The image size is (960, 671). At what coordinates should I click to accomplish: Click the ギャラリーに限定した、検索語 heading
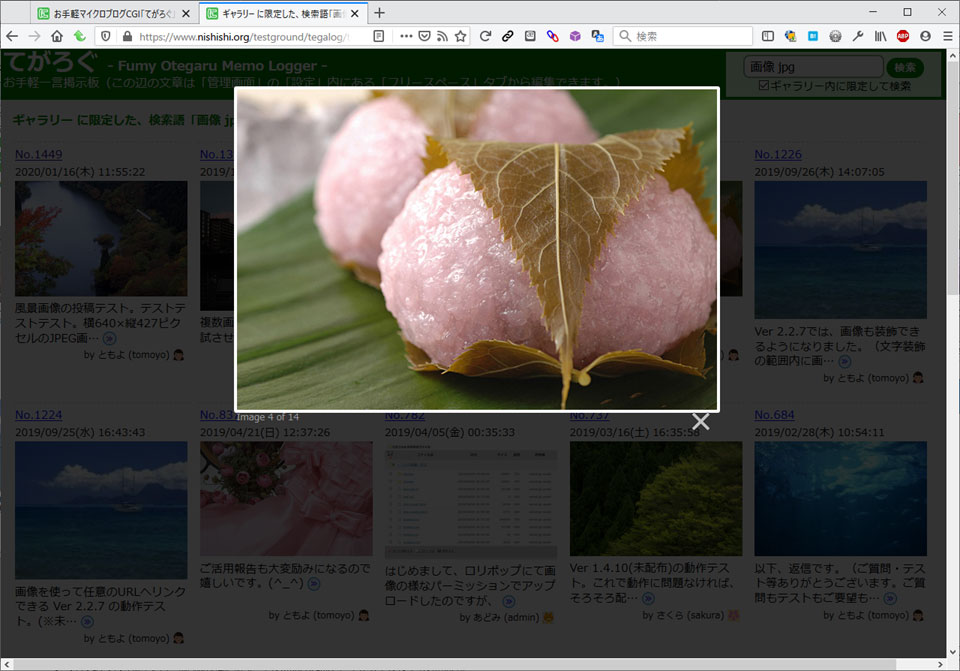[123, 120]
